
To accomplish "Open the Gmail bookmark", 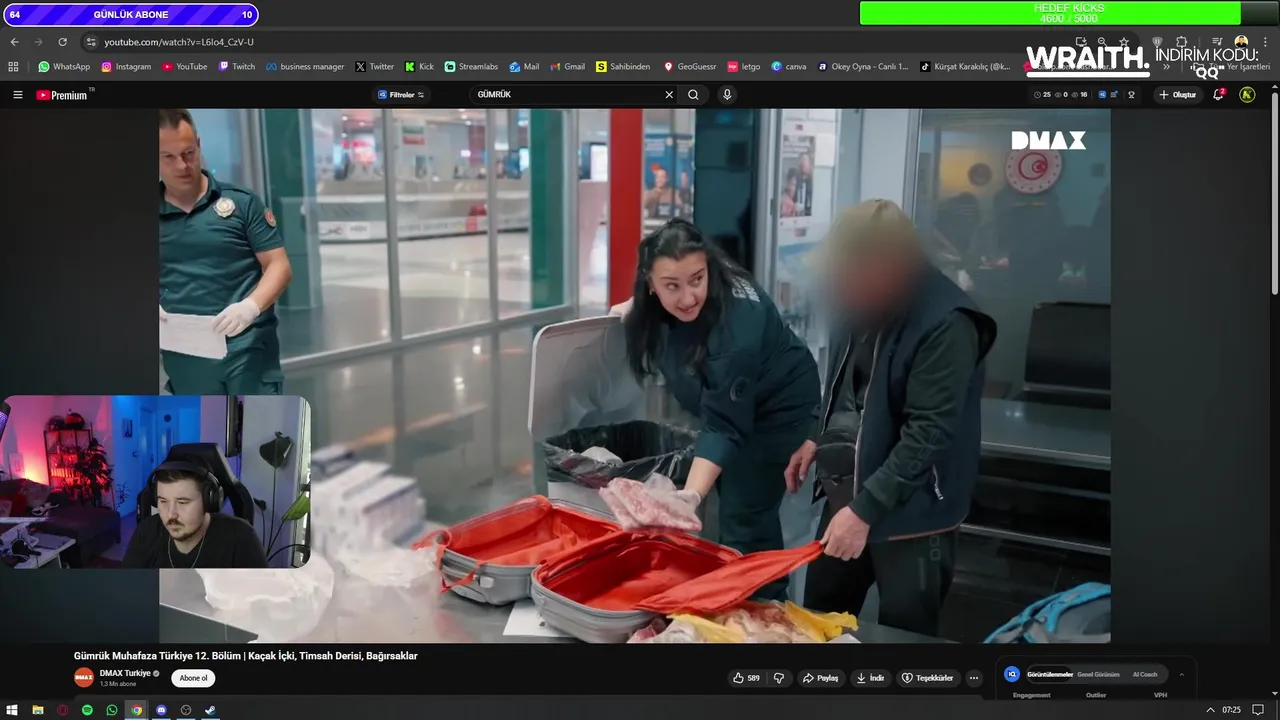I will point(567,67).
